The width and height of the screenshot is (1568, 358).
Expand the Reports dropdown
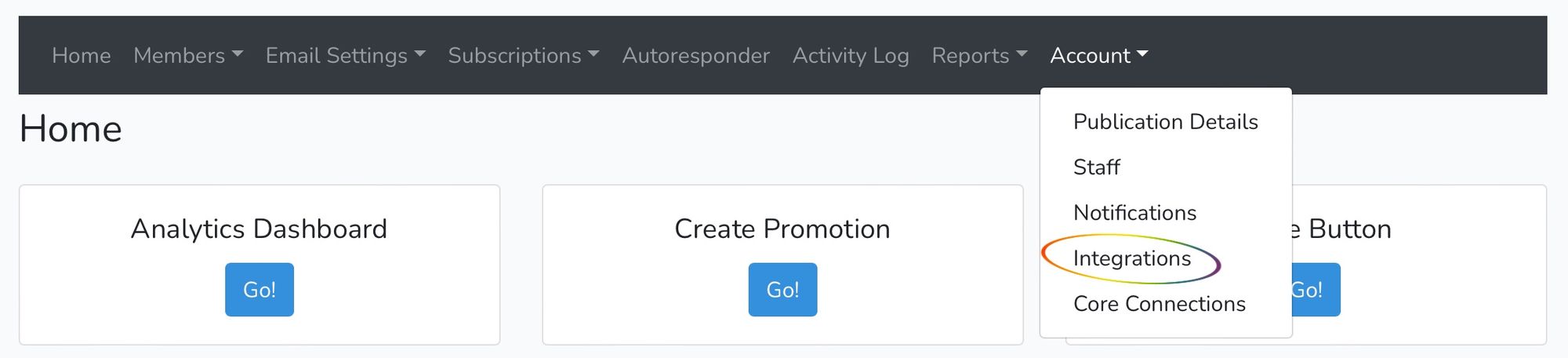[979, 56]
